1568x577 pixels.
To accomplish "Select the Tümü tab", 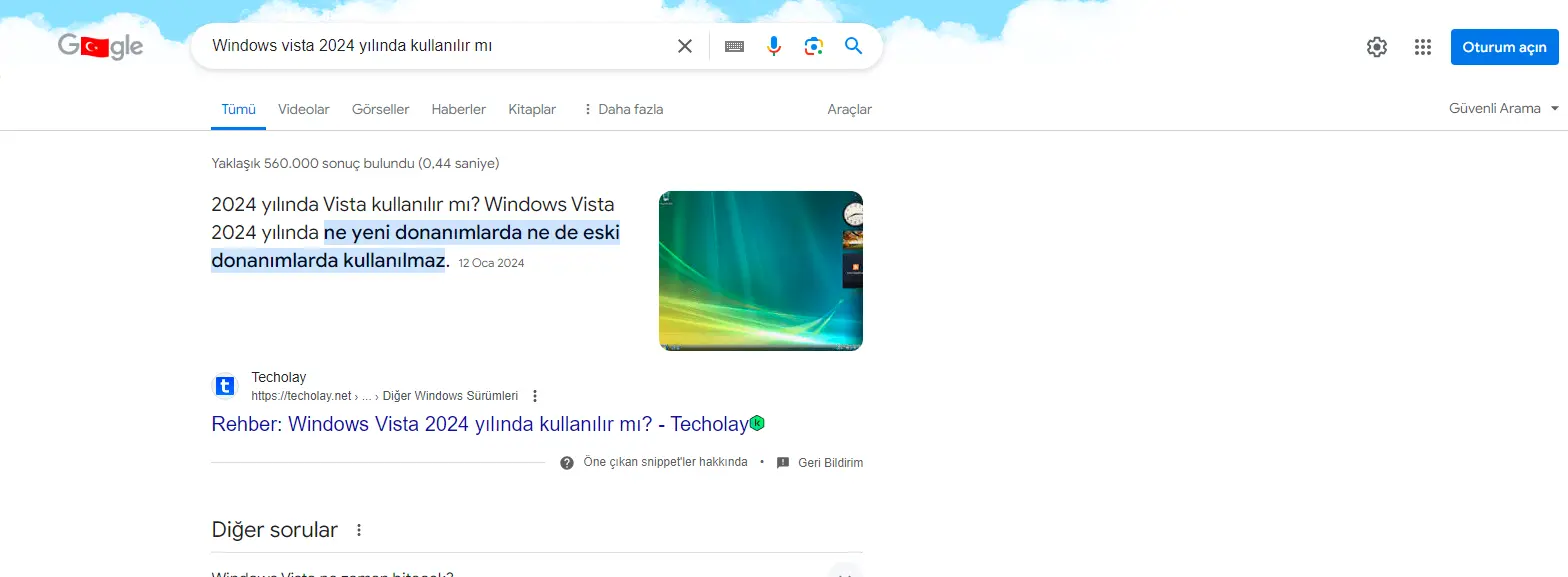I will (x=238, y=109).
